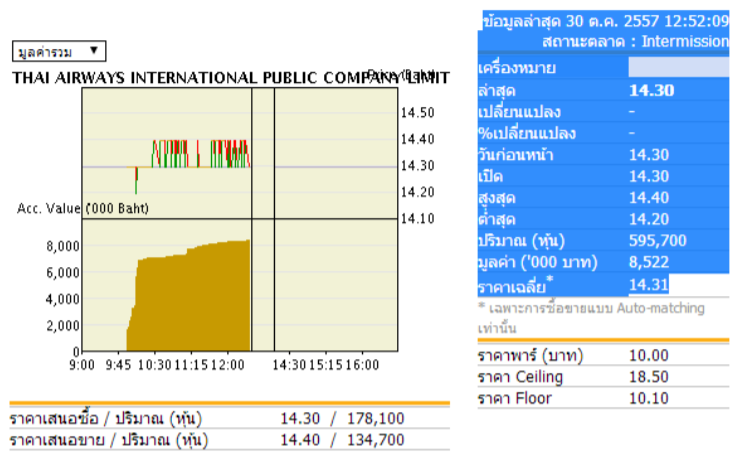747x467 pixels.
Task: Click the ล่าสุด last price label
Action: tap(497, 91)
